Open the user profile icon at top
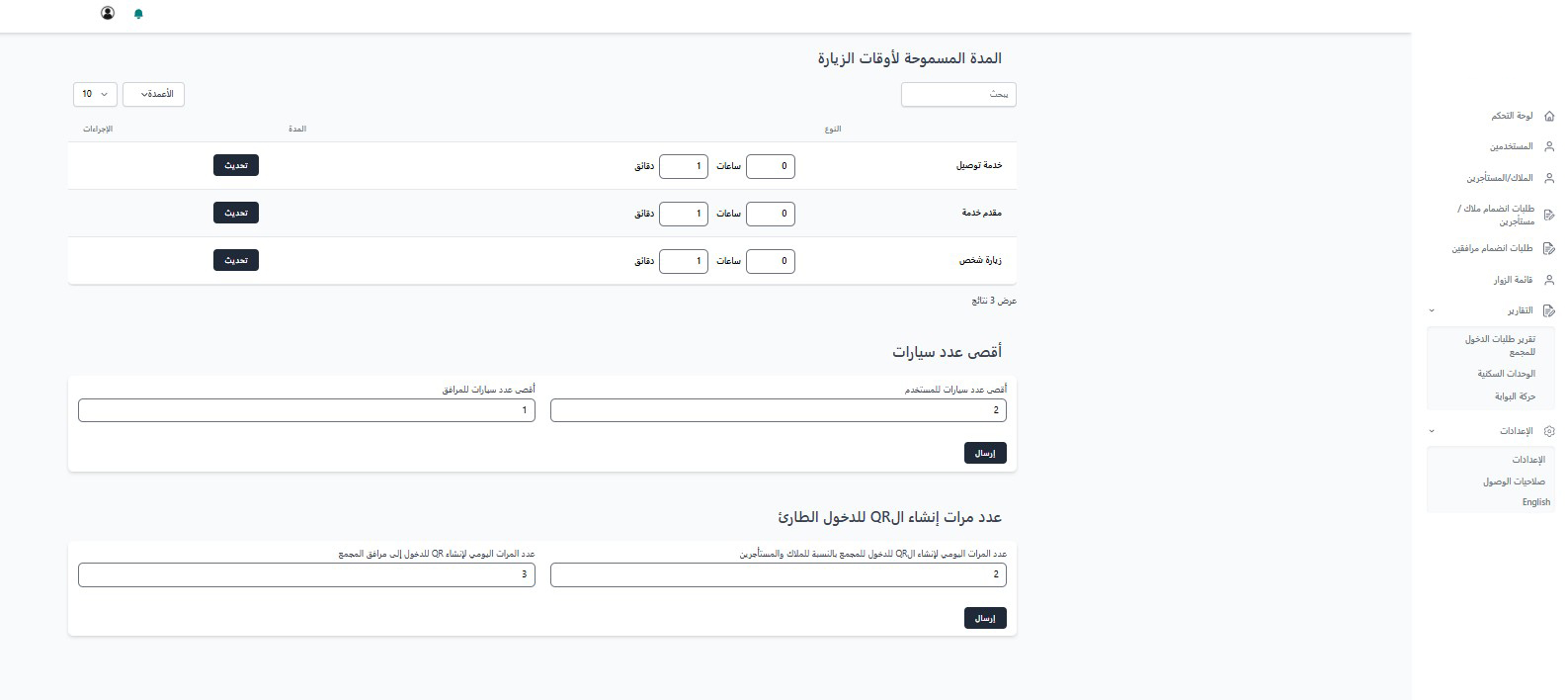The image size is (1568, 700). pos(107,14)
